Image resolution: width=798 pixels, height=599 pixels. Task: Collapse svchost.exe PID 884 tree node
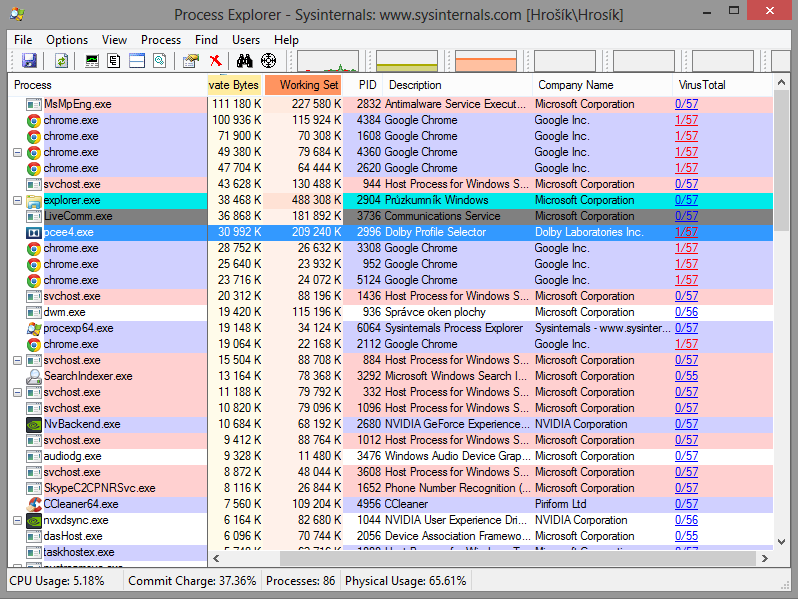tap(17, 360)
